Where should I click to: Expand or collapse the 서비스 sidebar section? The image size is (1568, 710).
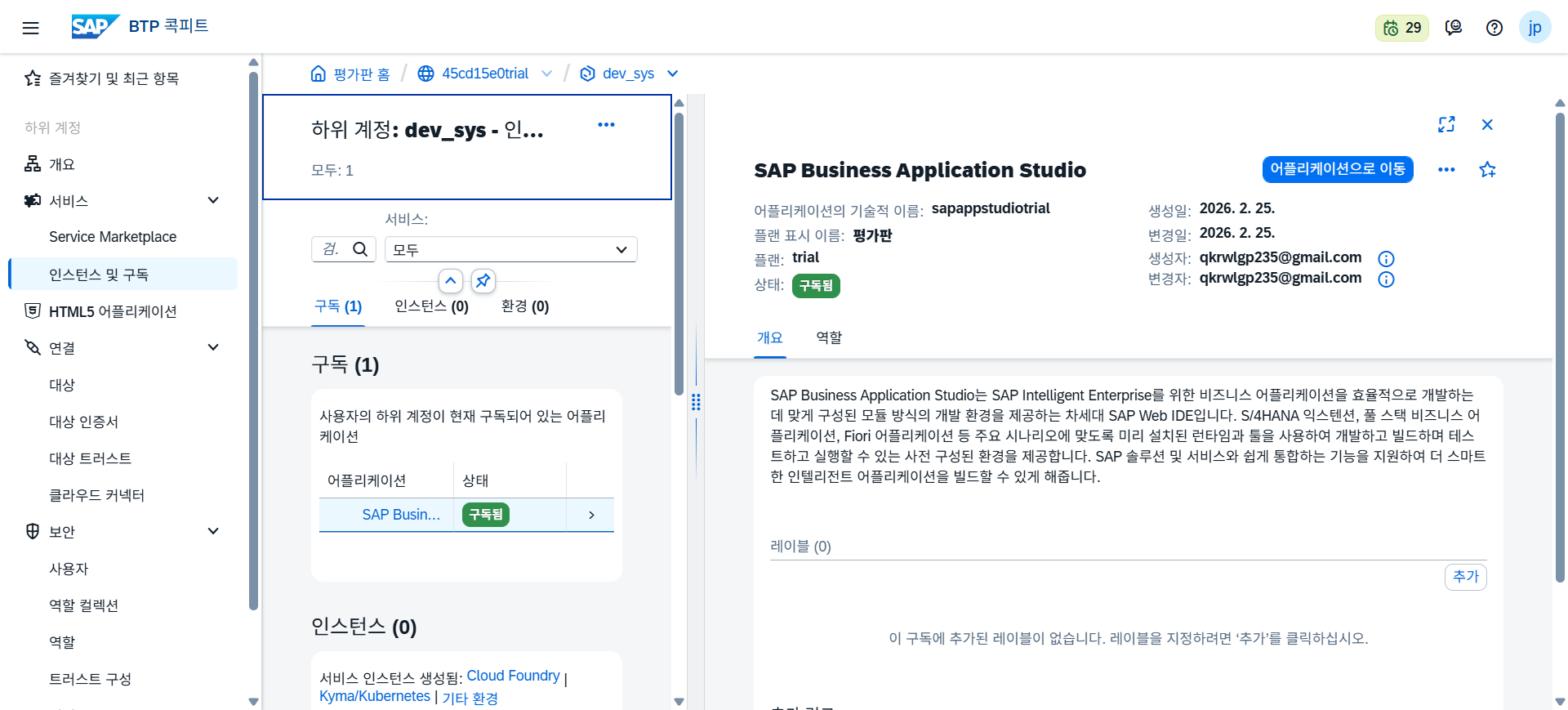[213, 200]
